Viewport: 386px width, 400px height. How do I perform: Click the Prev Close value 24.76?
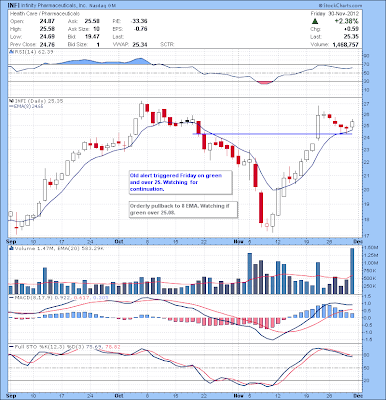(46, 44)
